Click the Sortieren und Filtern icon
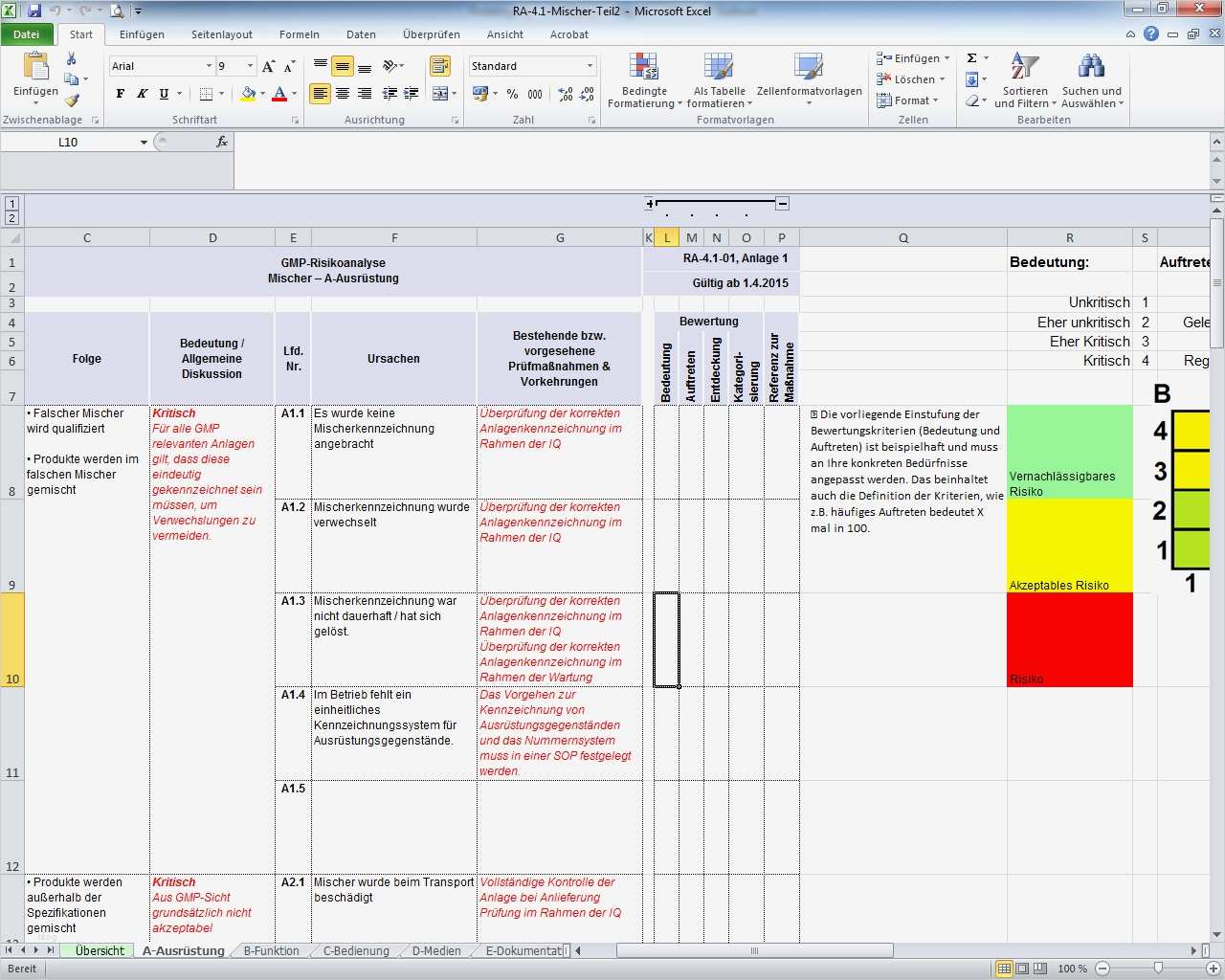 pos(1023,80)
